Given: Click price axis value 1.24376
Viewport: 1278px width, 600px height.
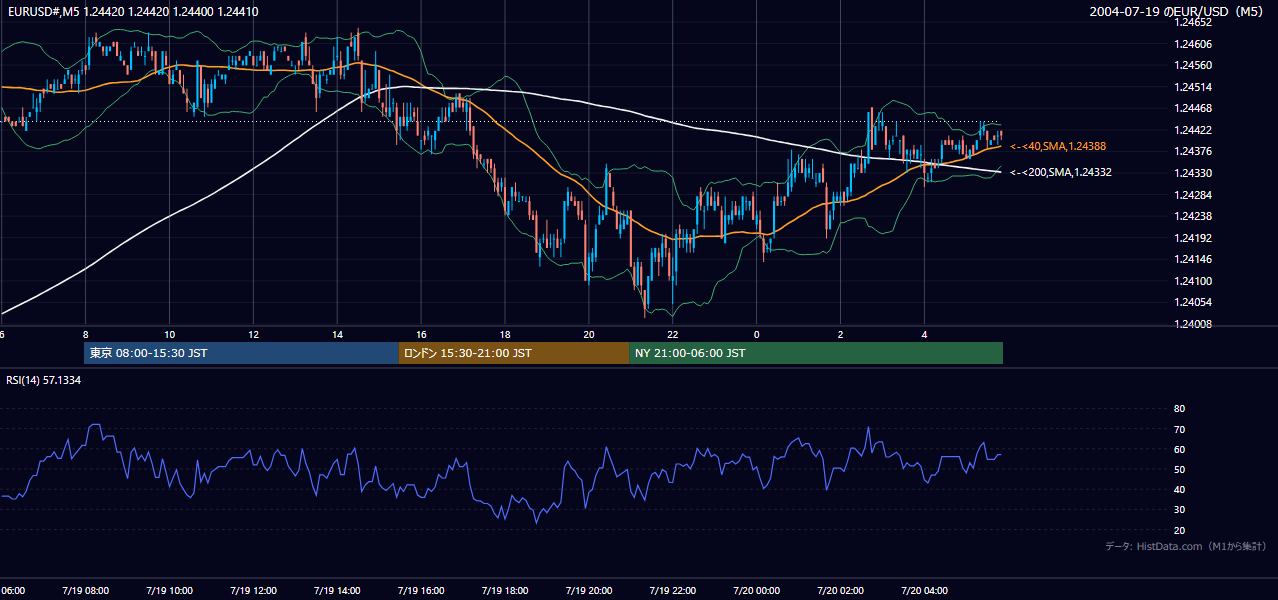Looking at the screenshot, I should (1192, 151).
